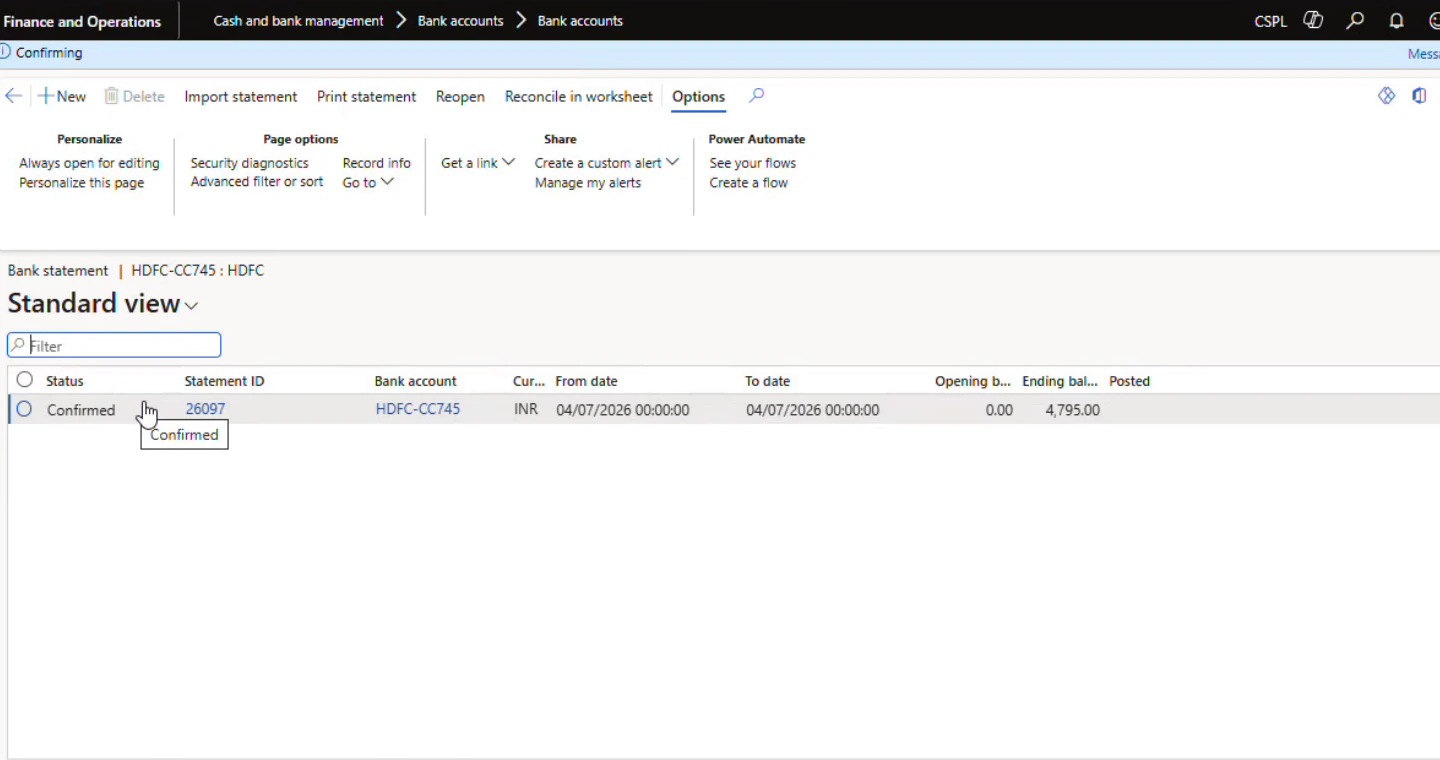The image size is (1440, 760).
Task: Open Advanced filter or sort
Action: click(x=257, y=181)
